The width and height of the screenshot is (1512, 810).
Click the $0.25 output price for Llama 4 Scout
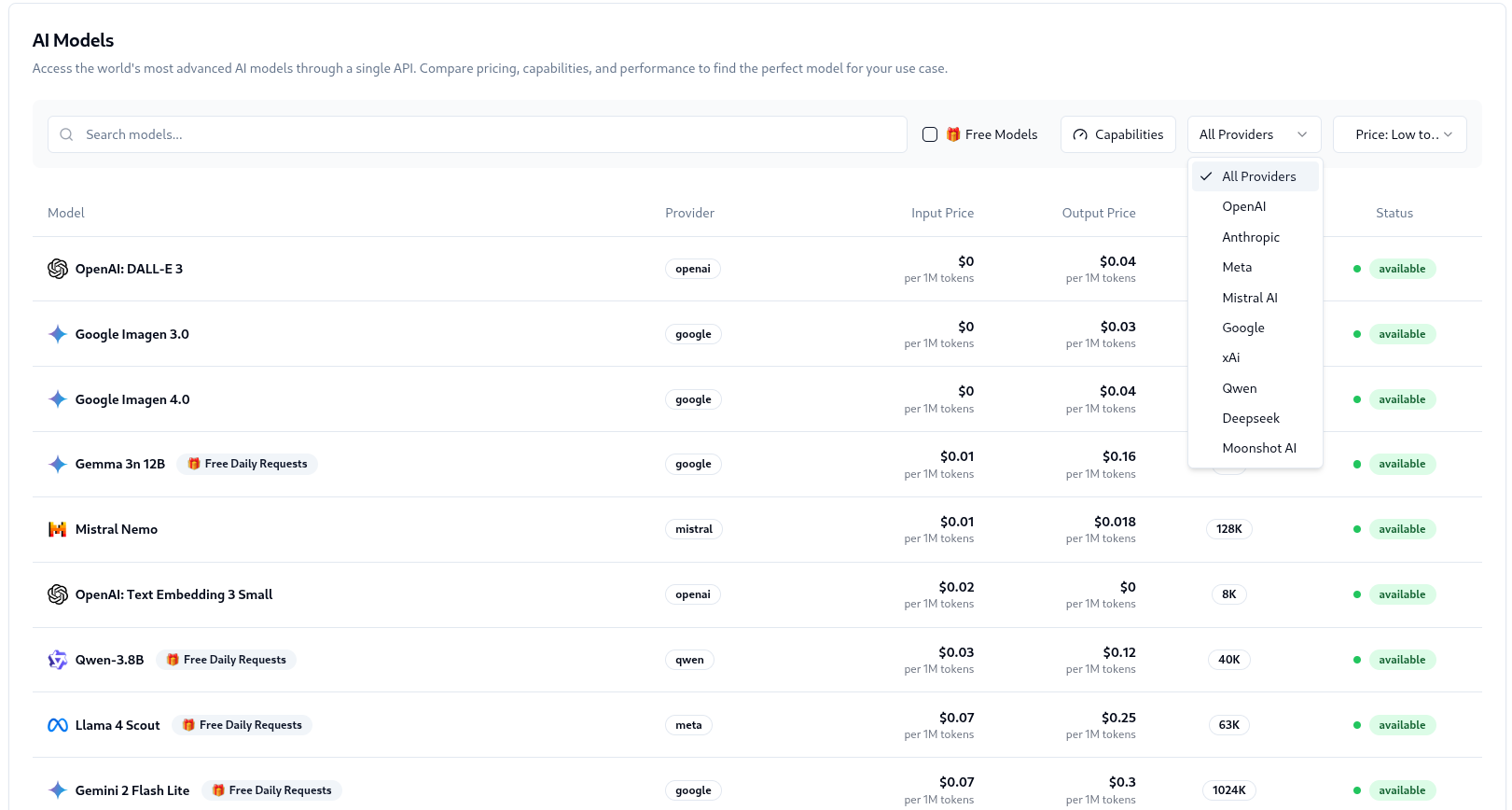point(1118,718)
